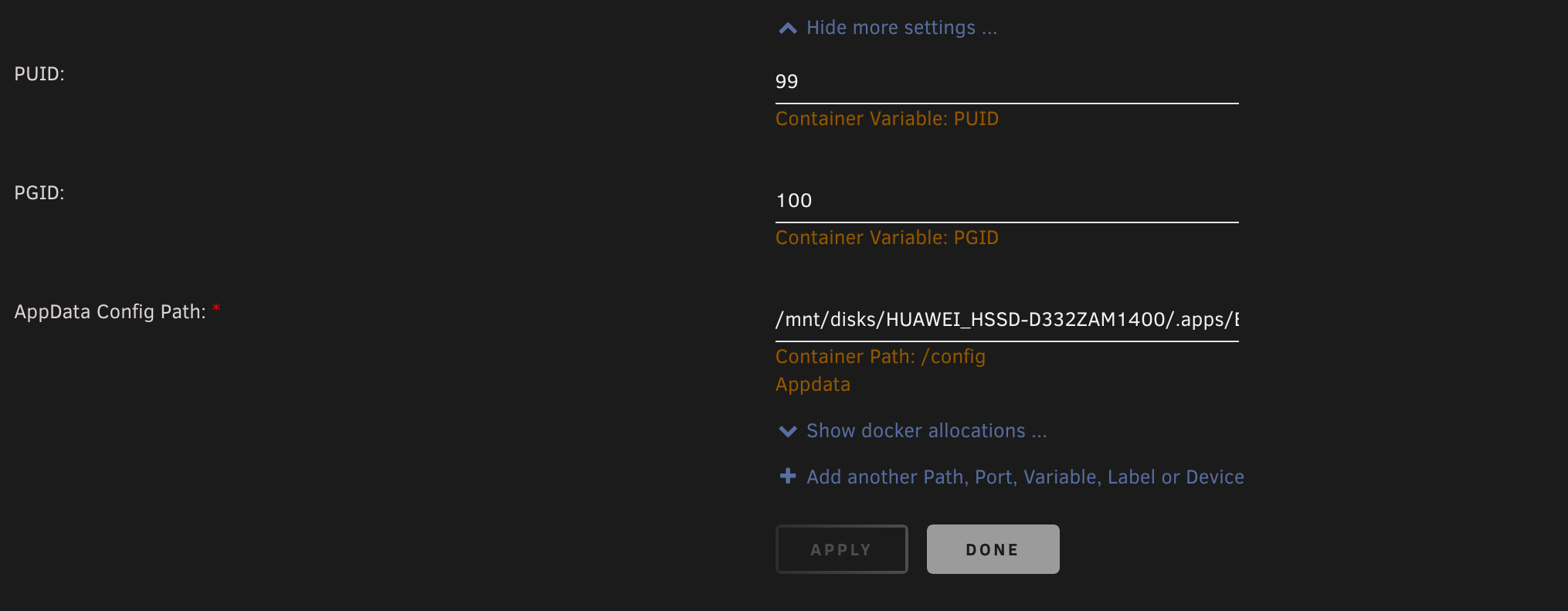This screenshot has width=1568, height=611.
Task: Click the APPLY button
Action: [841, 549]
